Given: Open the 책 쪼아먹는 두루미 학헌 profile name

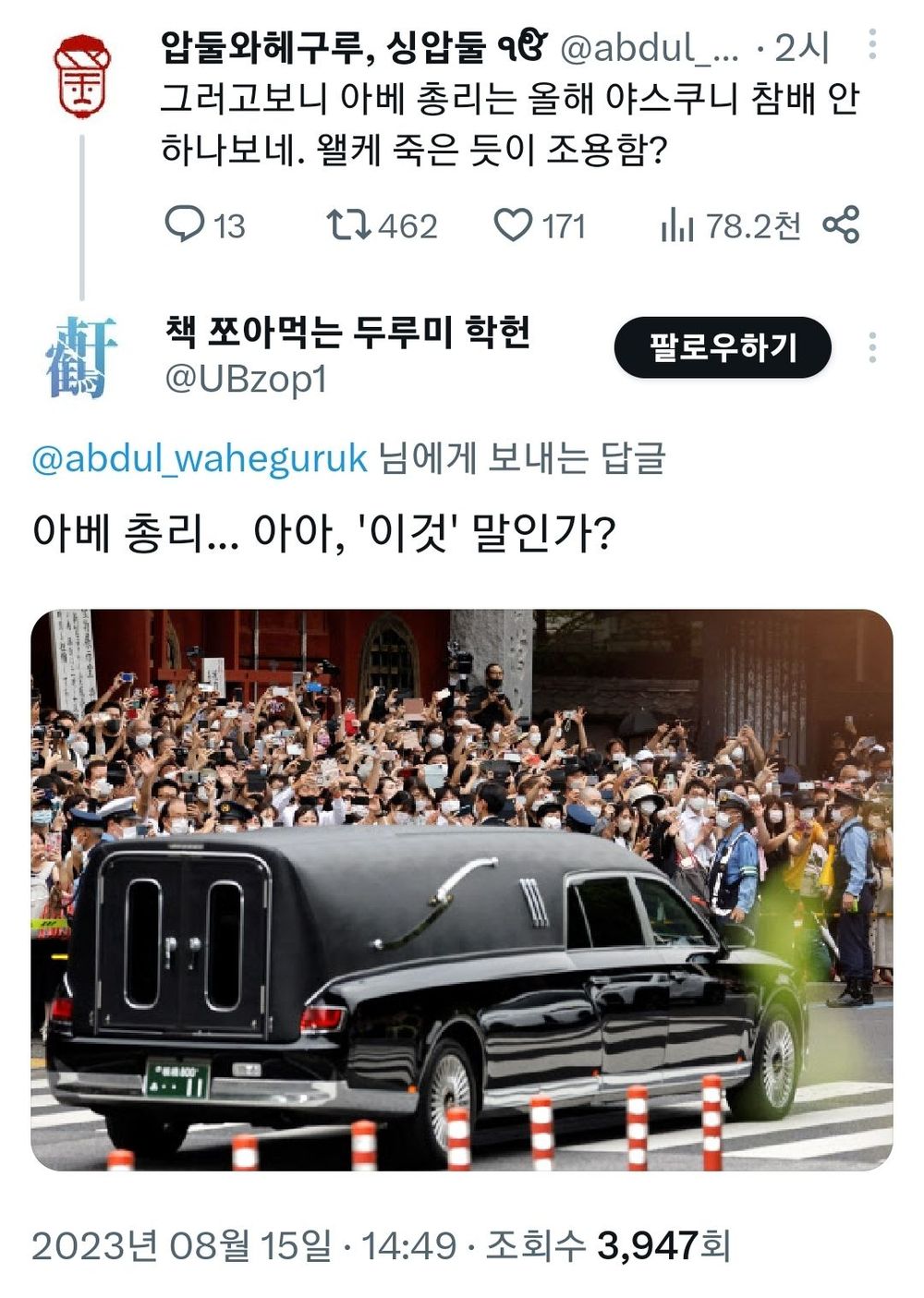Looking at the screenshot, I should coord(347,332).
